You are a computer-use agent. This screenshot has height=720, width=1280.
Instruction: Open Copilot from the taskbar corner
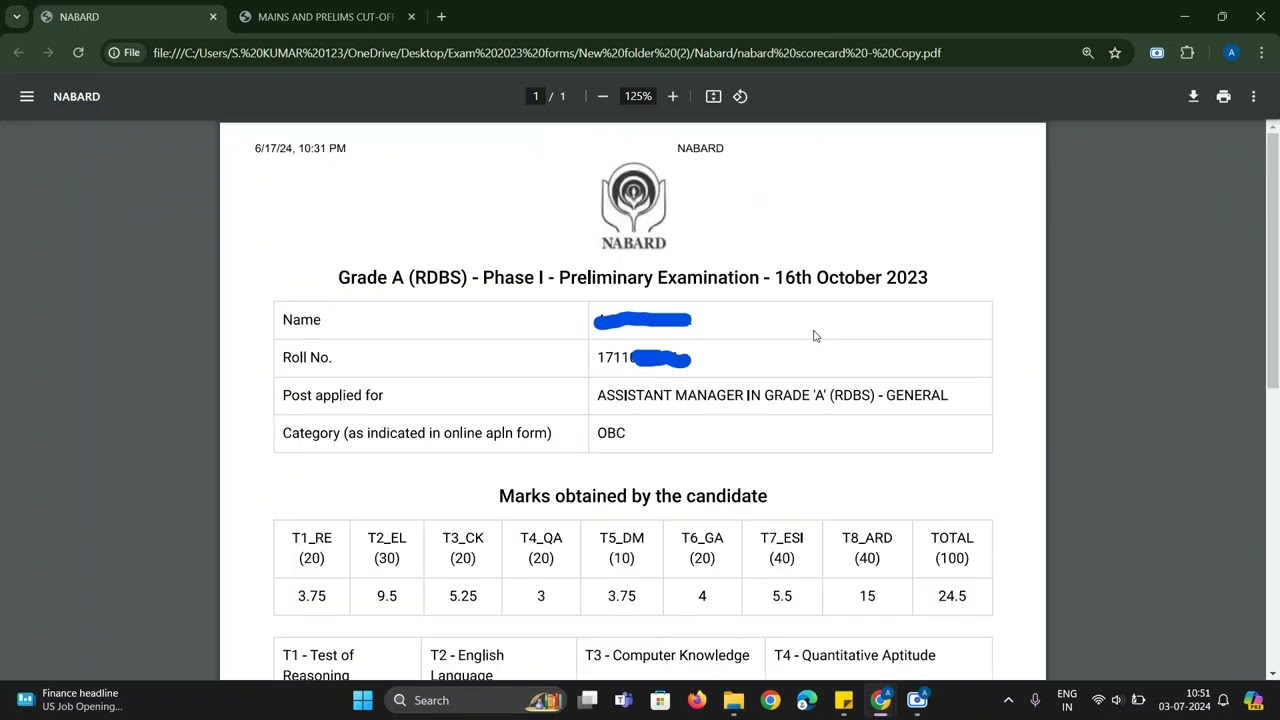[1253, 700]
